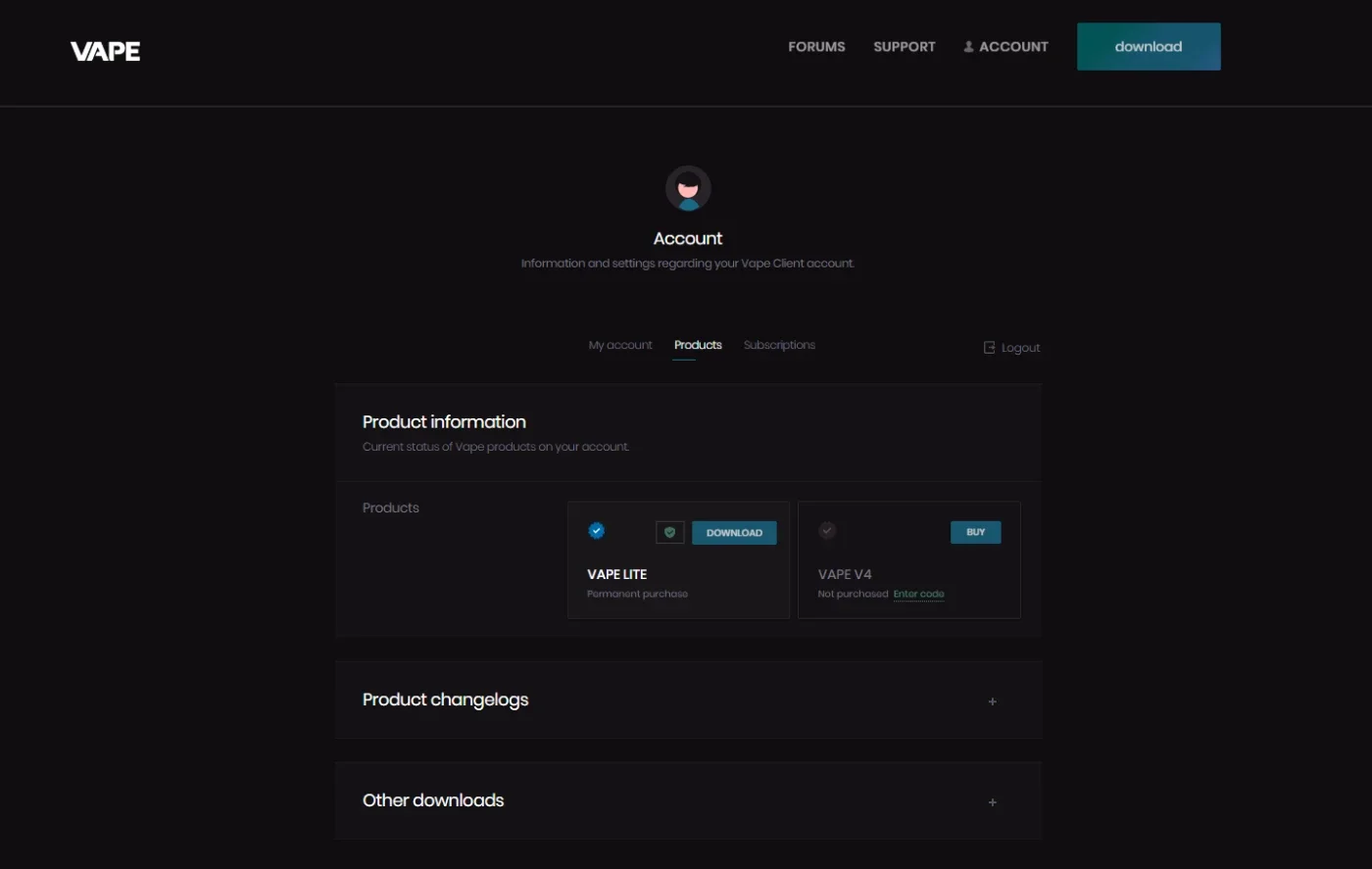The image size is (1372, 869).
Task: Open the Product changelogs section heading
Action: tap(446, 700)
